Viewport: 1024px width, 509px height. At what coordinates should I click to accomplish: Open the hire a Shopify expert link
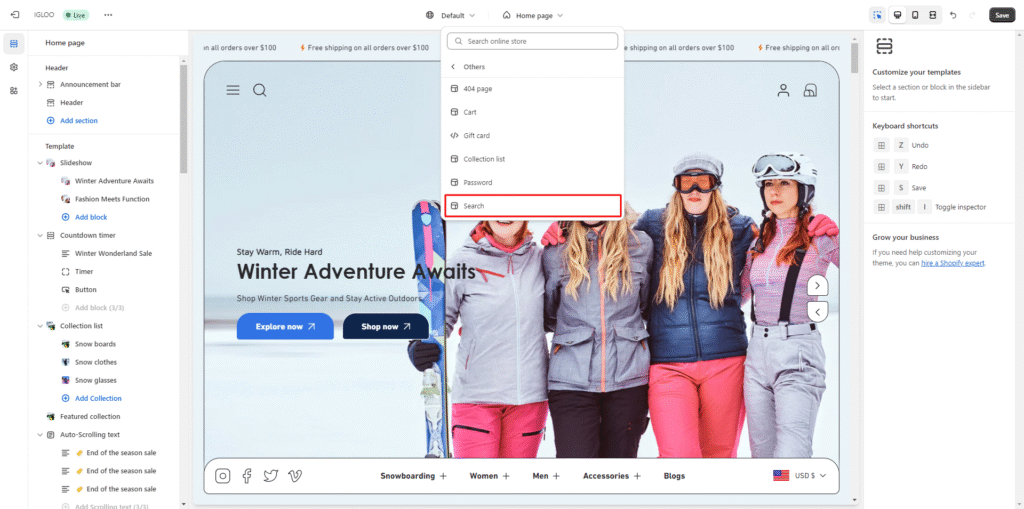pos(953,263)
